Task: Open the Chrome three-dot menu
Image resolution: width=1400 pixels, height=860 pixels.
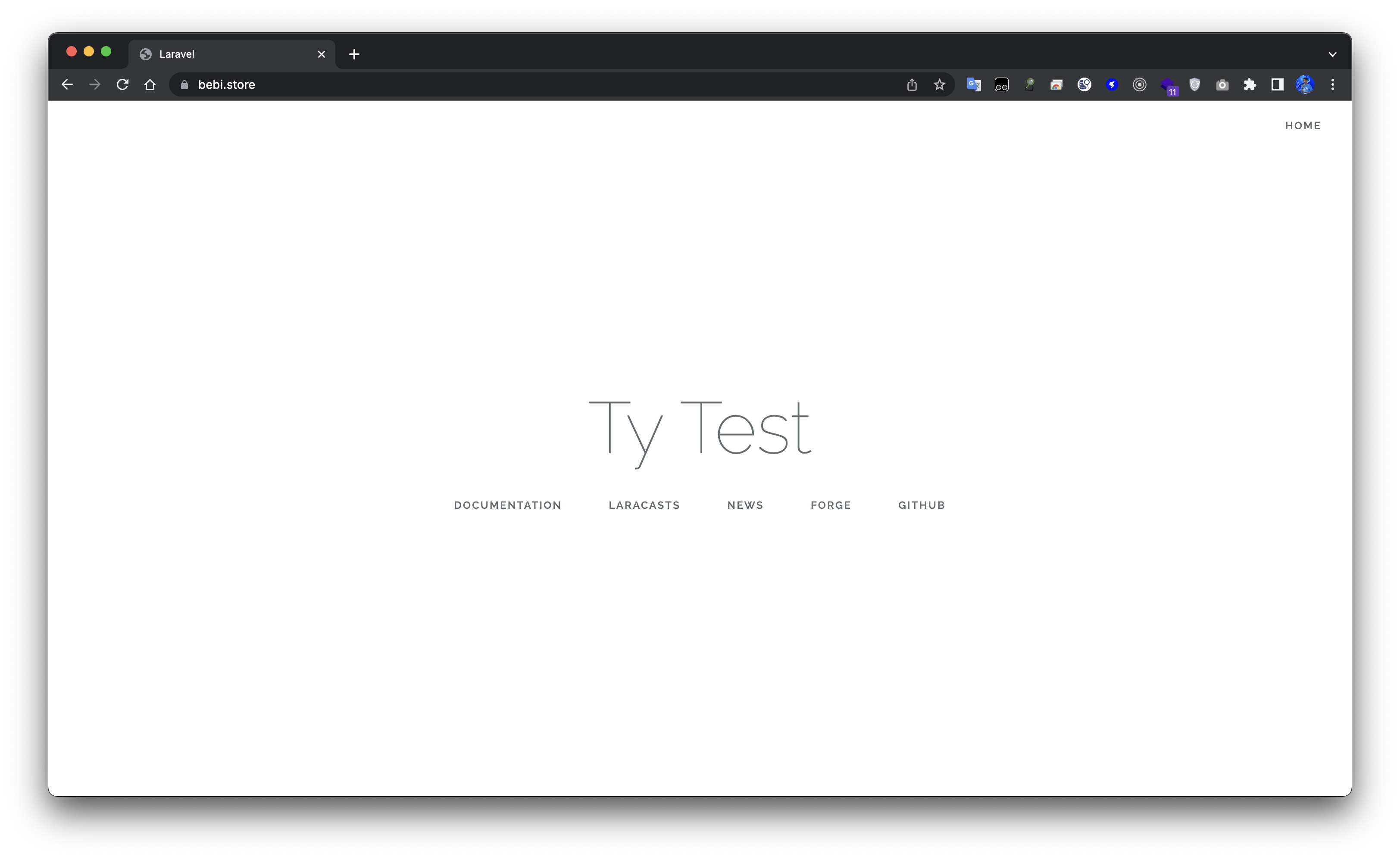Action: coord(1332,85)
